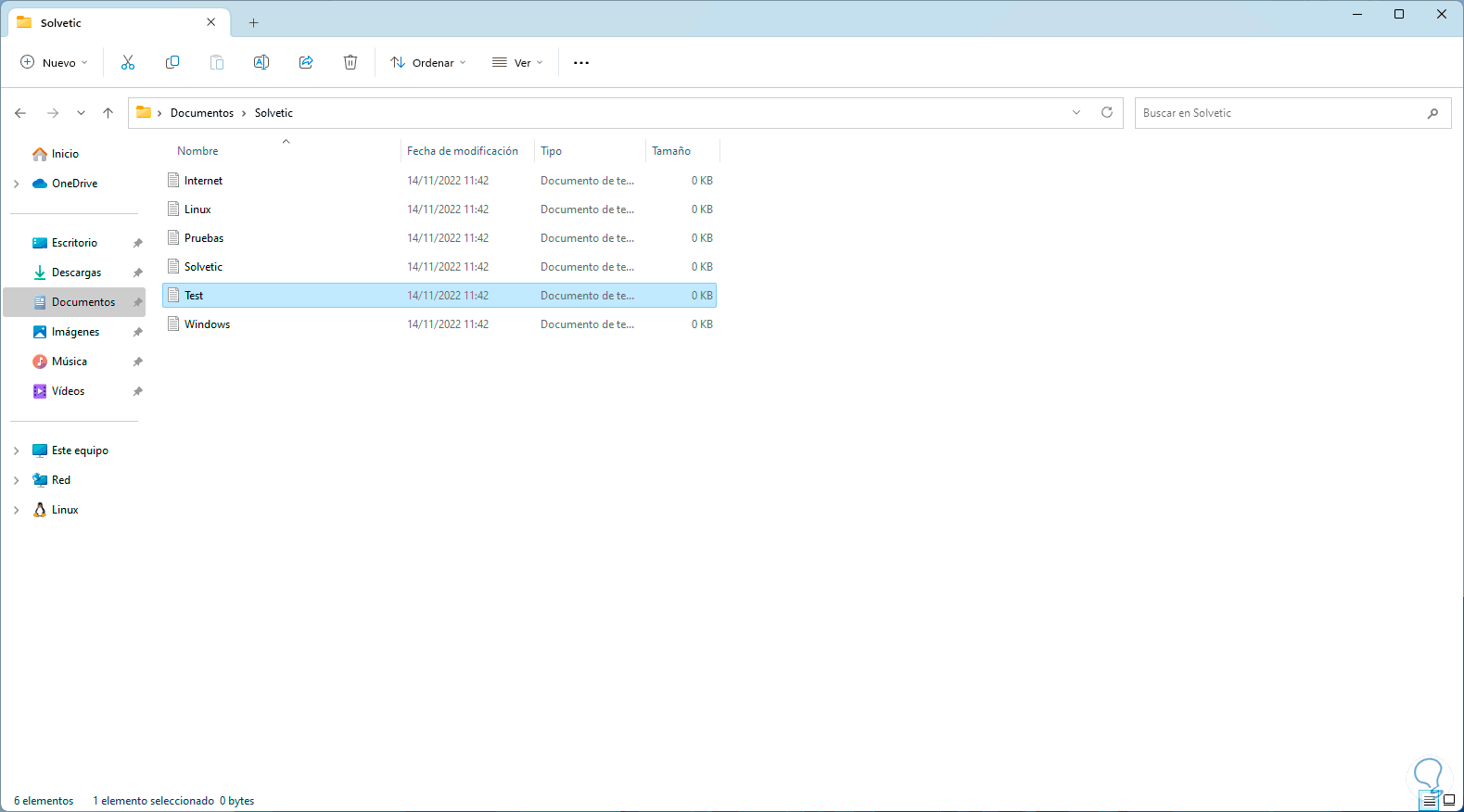Open Imágenes in the sidebar
The width and height of the screenshot is (1464, 812).
75,332
